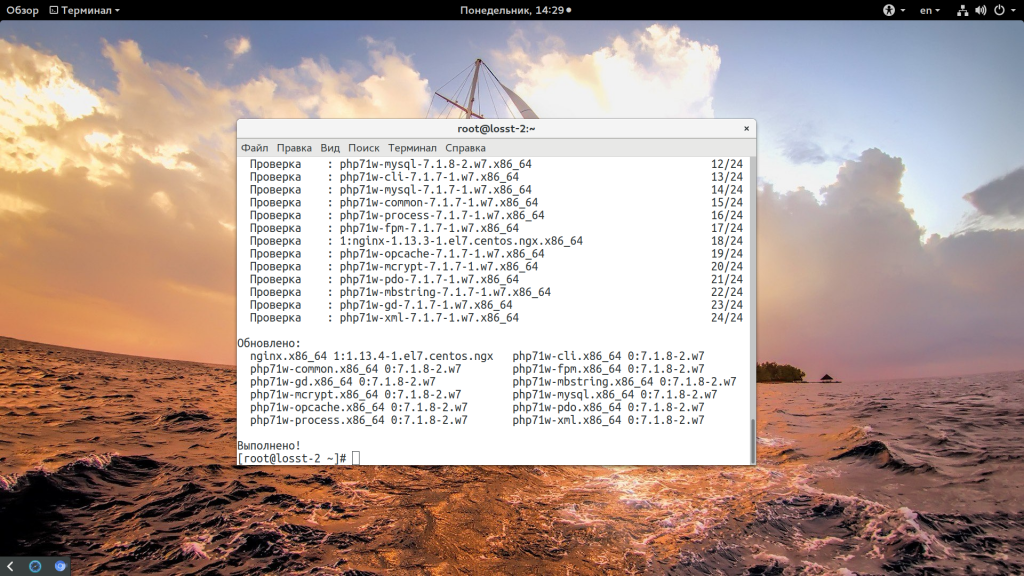Open the 'en' keyboard layout dropdown
The height and width of the screenshot is (576, 1024).
[930, 10]
